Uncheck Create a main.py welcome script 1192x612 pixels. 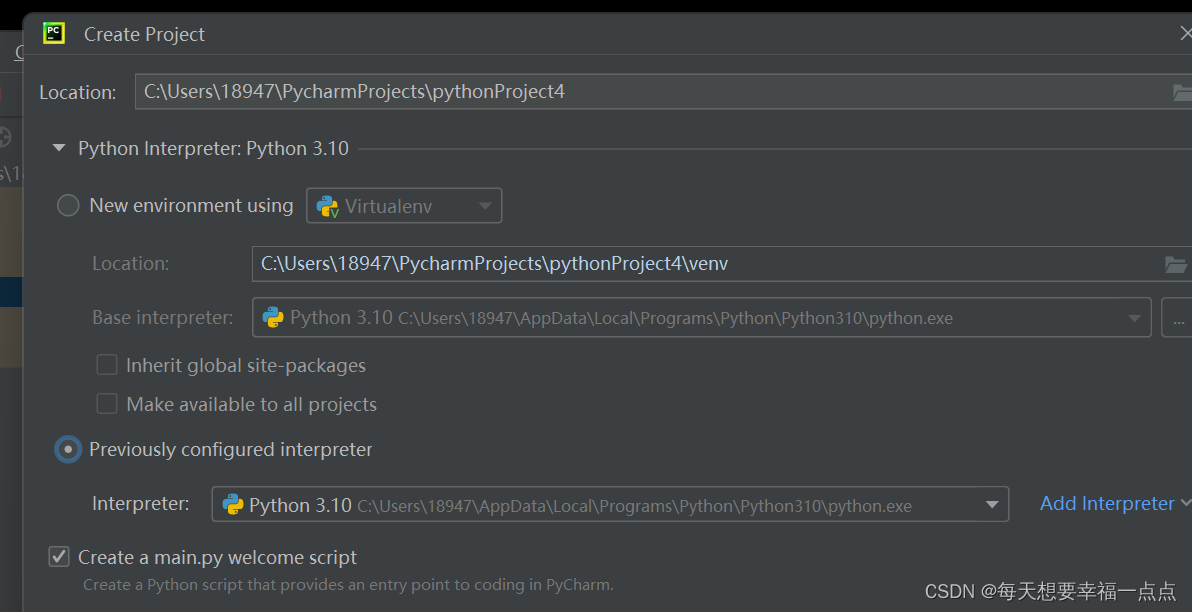click(x=59, y=557)
